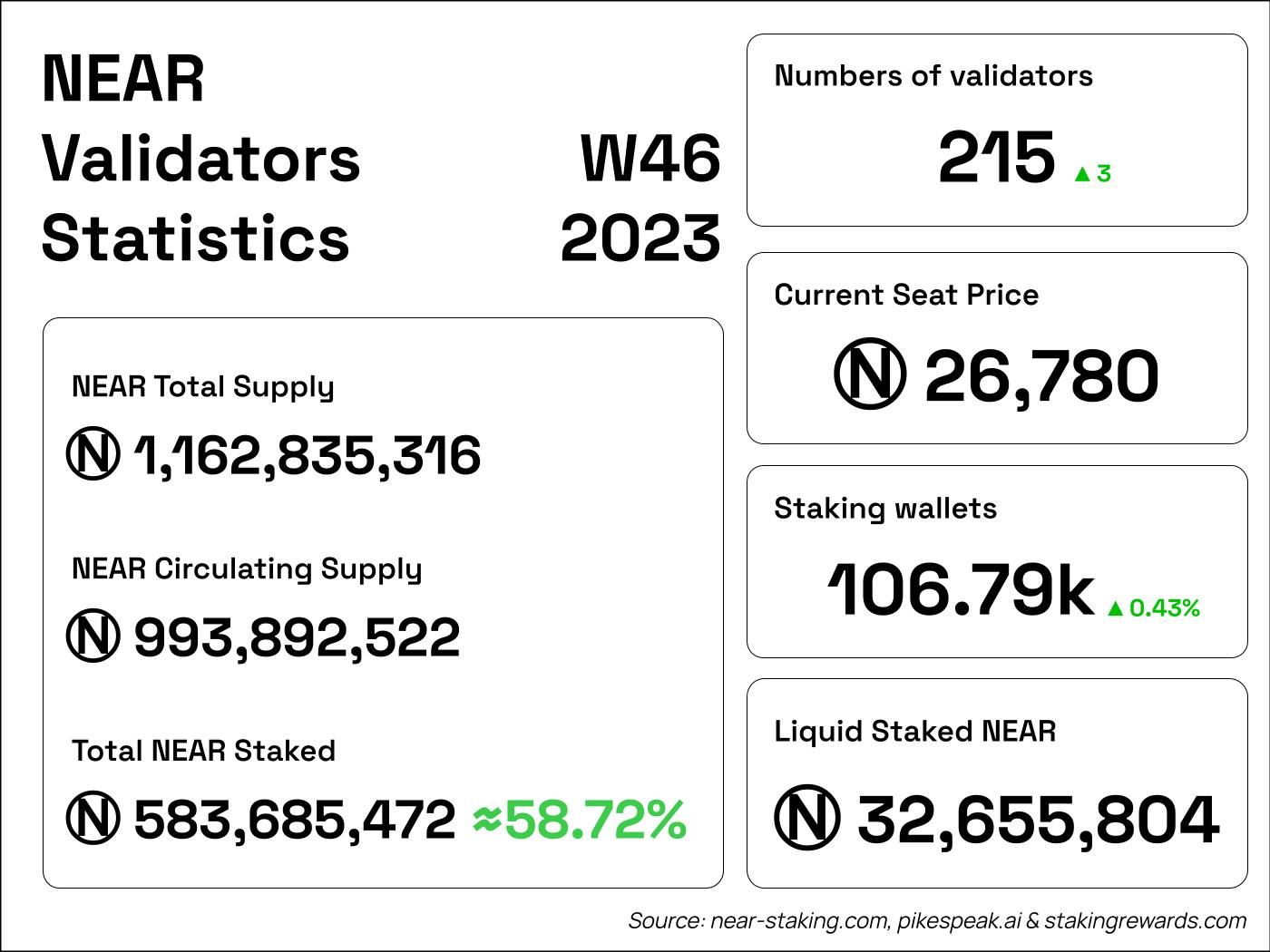The width and height of the screenshot is (1270, 952).
Task: Open the pikespeak.ai source link
Action: pyautogui.click(x=959, y=921)
